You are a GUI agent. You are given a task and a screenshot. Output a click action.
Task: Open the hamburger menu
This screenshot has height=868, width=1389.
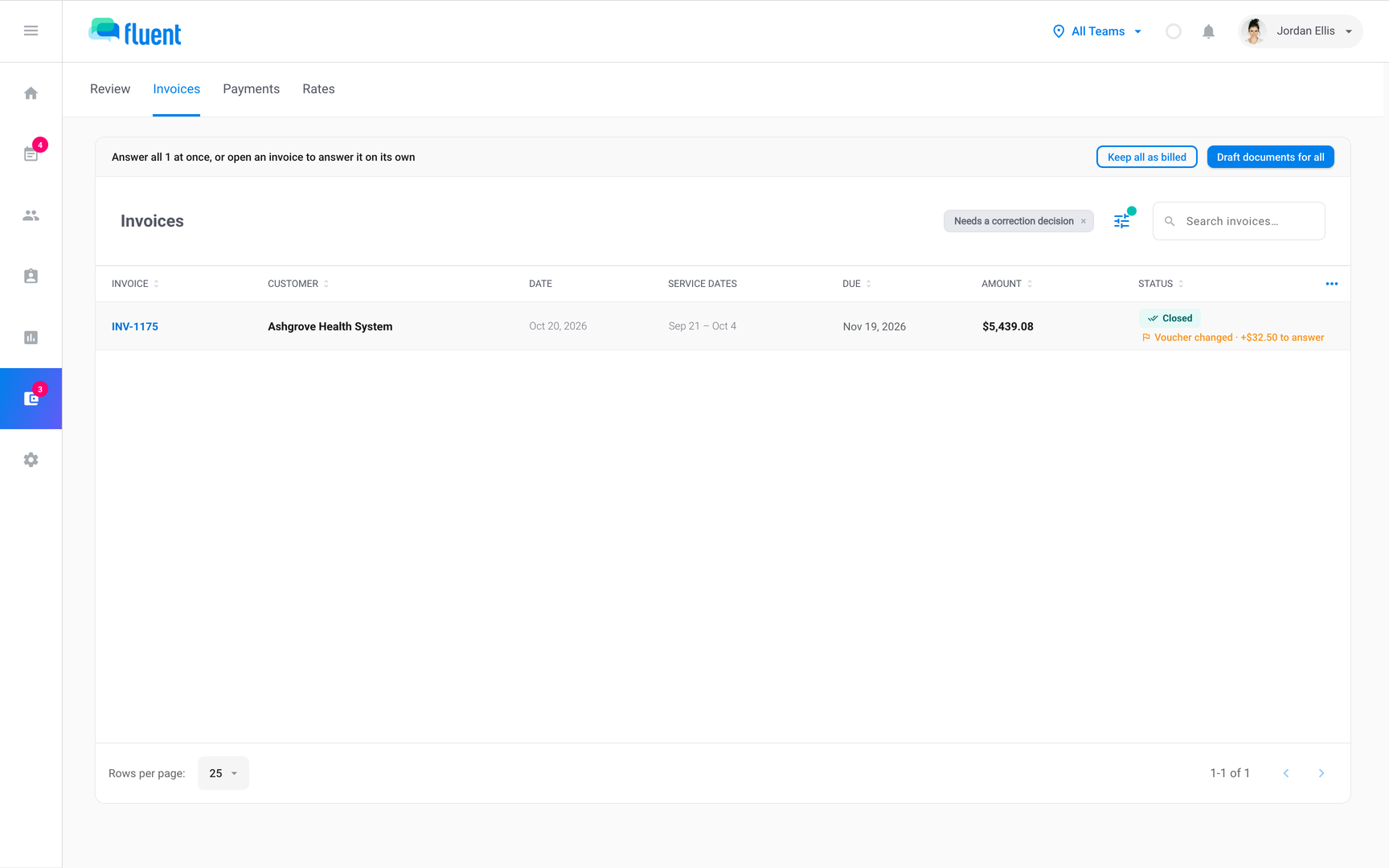(x=31, y=31)
